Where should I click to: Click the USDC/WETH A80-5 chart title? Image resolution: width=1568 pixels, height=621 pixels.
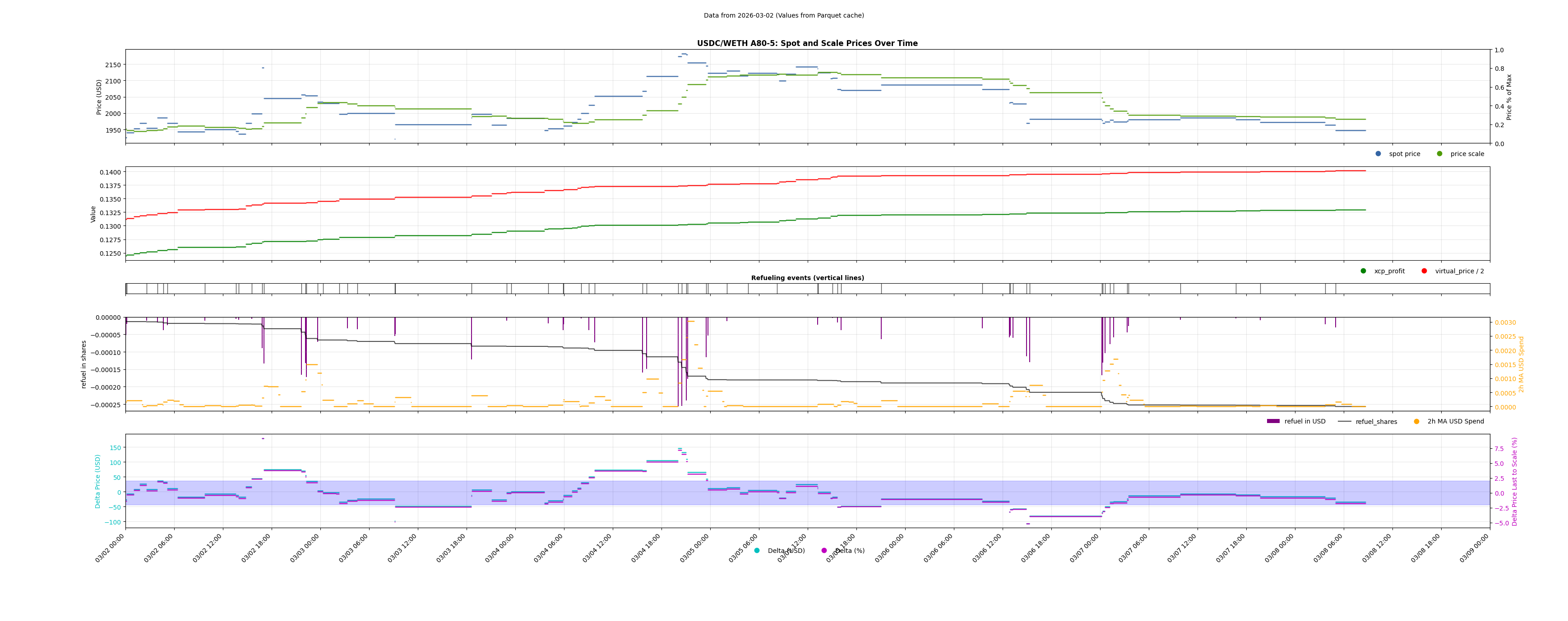click(x=807, y=44)
